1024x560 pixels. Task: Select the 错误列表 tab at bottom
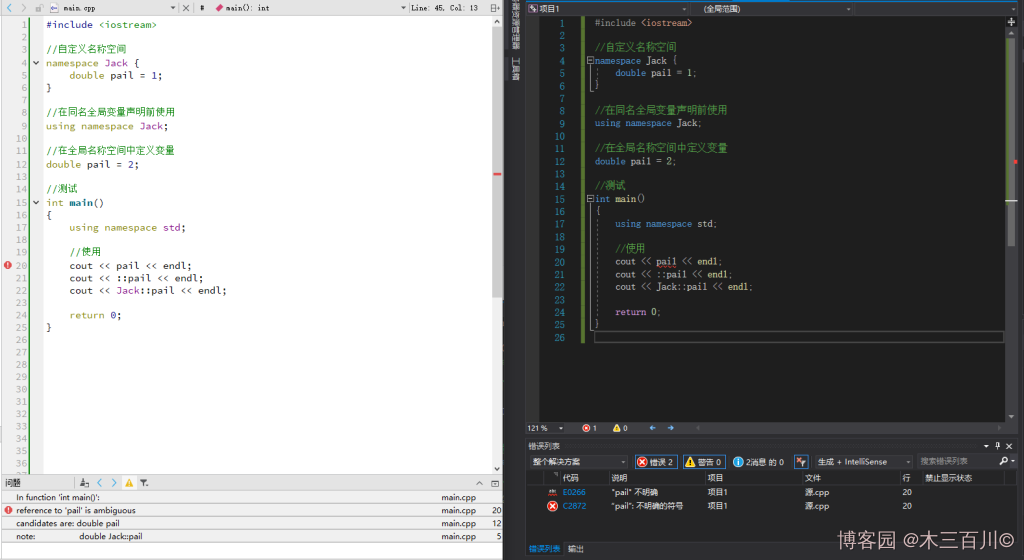[544, 549]
